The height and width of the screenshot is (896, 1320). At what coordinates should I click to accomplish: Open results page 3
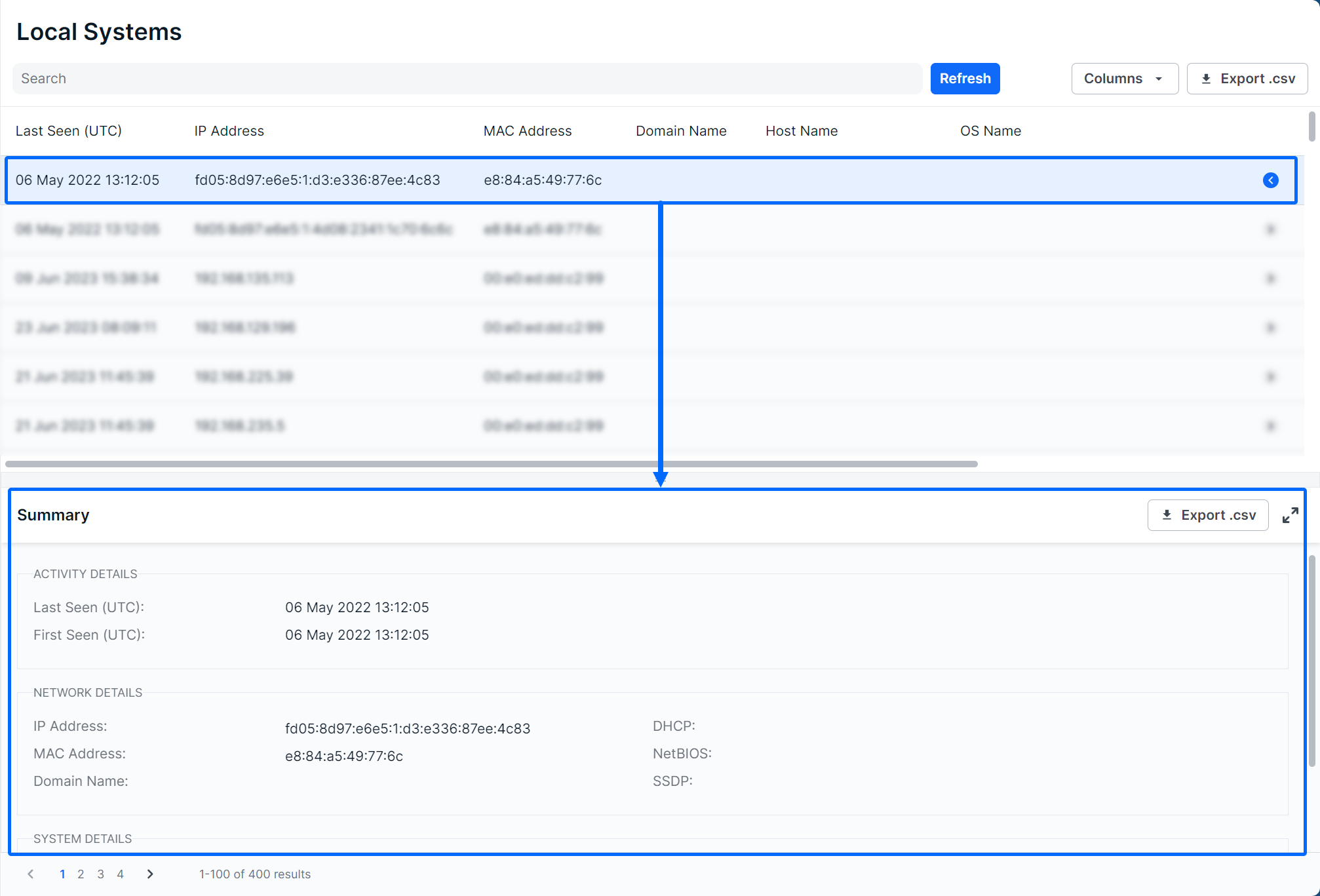coord(100,874)
